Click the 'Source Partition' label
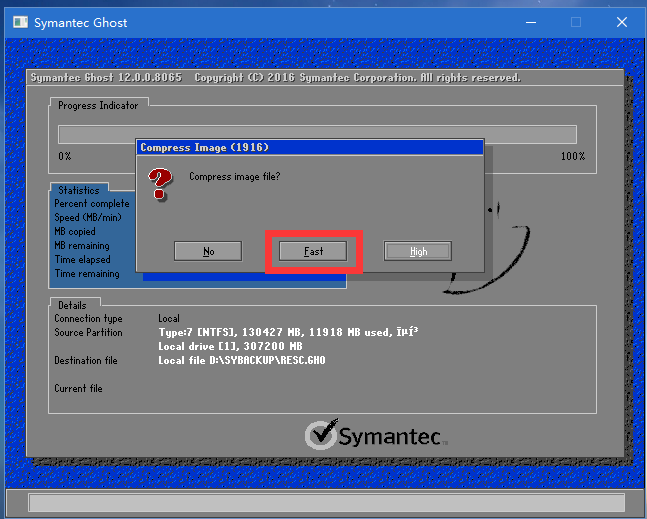The width and height of the screenshot is (647, 519). coord(88,333)
